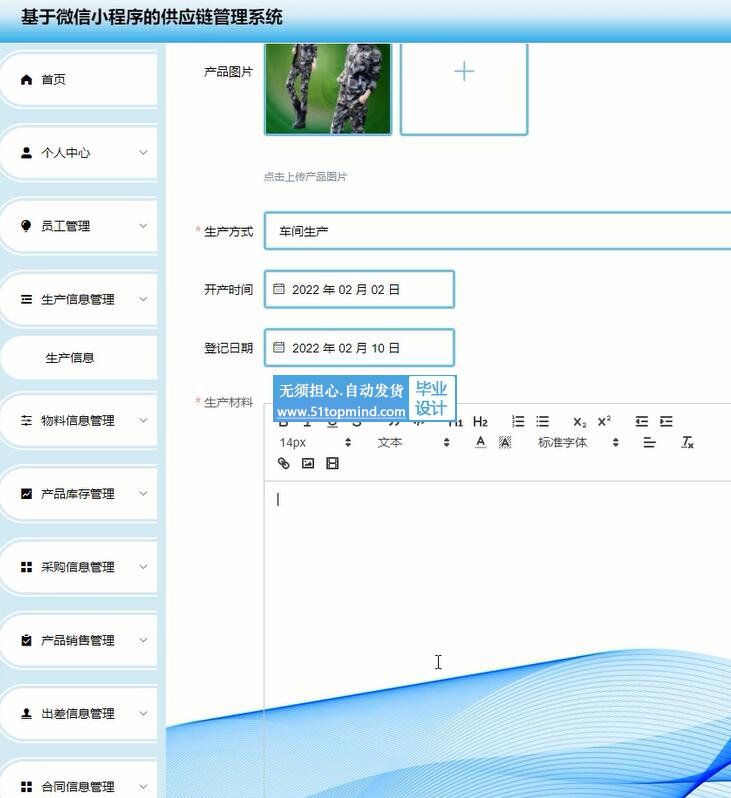The image size is (731, 798).
Task: Click the list icon for 生产信息管理
Action: coord(26,299)
